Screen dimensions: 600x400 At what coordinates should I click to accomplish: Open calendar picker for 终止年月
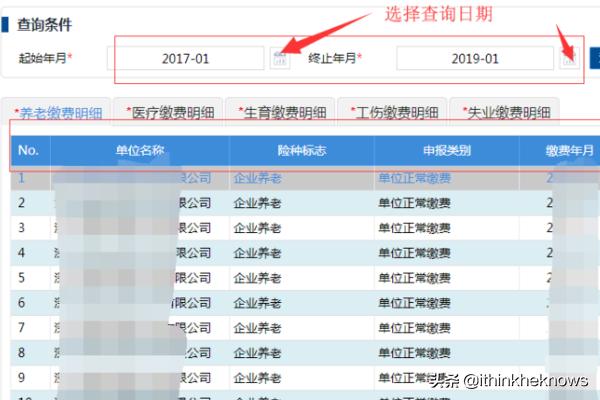pyautogui.click(x=569, y=58)
